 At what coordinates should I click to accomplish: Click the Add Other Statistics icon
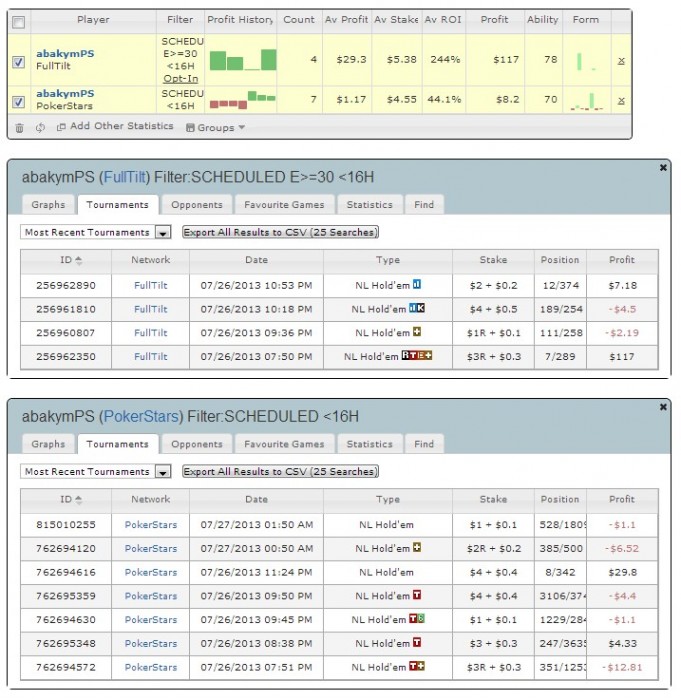pyautogui.click(x=61, y=127)
